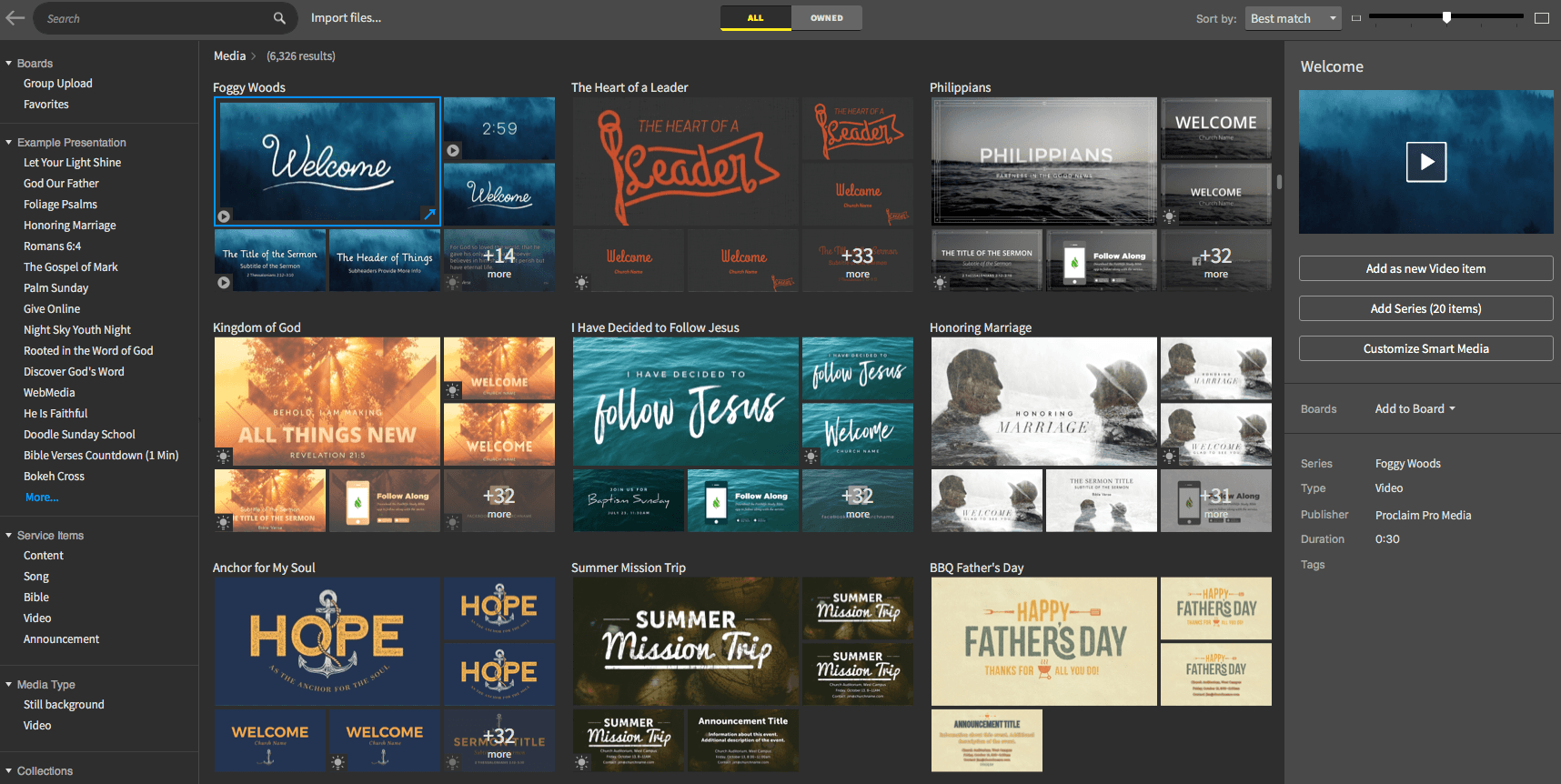
Task: Click Add as new Video item button
Action: pos(1425,269)
